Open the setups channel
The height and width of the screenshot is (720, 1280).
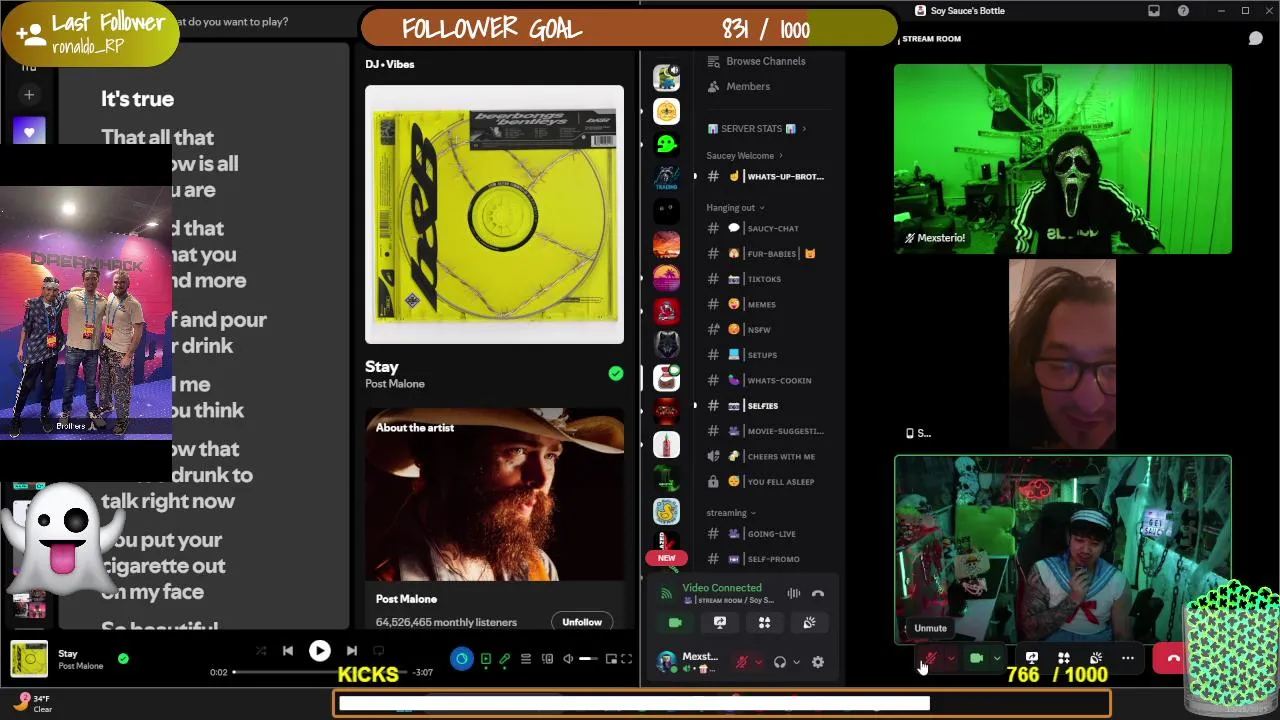point(768,355)
